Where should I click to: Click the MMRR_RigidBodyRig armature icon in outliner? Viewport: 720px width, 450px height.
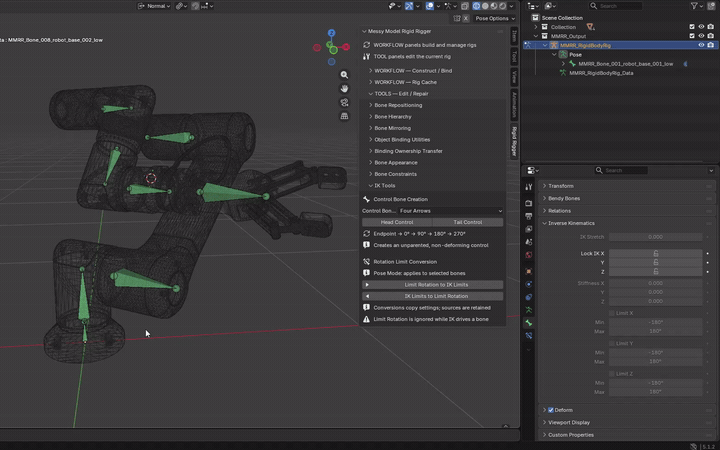pos(554,45)
